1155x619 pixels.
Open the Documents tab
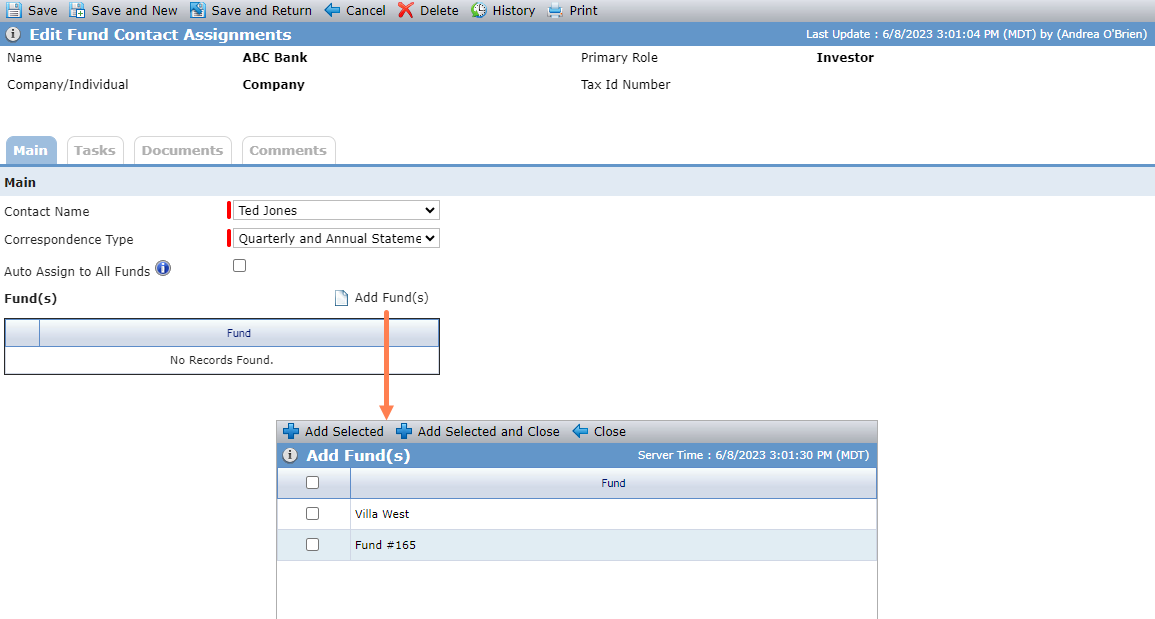pos(183,150)
